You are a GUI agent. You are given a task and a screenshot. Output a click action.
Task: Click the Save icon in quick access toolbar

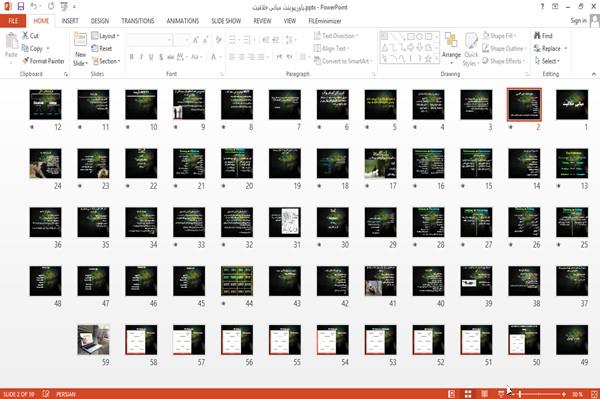click(21, 7)
